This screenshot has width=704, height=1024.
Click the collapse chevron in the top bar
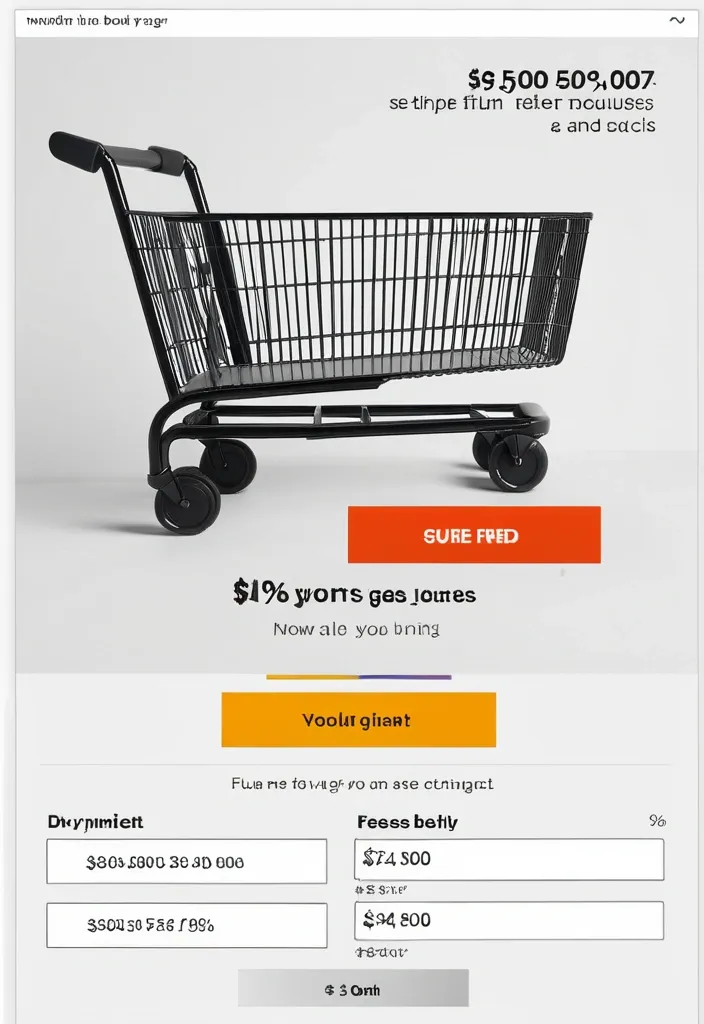[x=677, y=21]
